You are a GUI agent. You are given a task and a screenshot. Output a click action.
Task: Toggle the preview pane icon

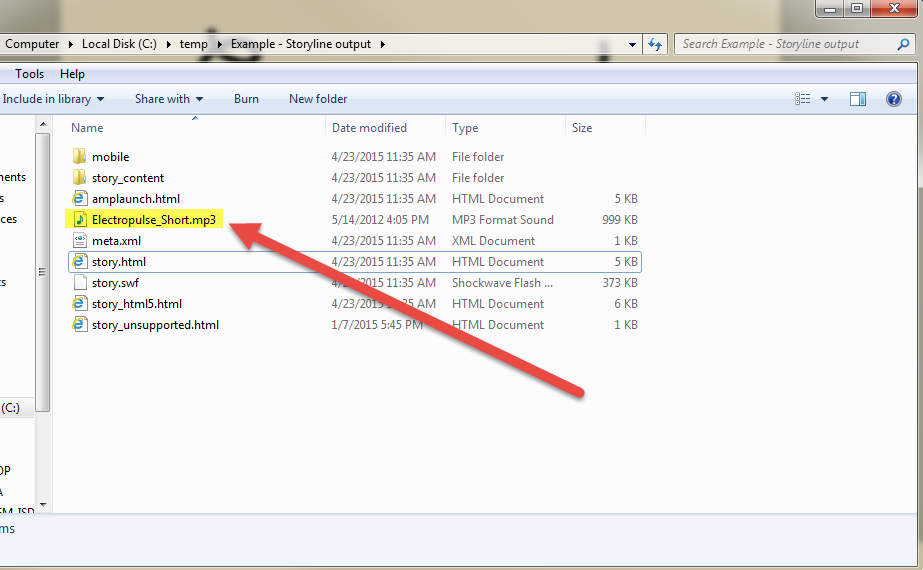(858, 99)
